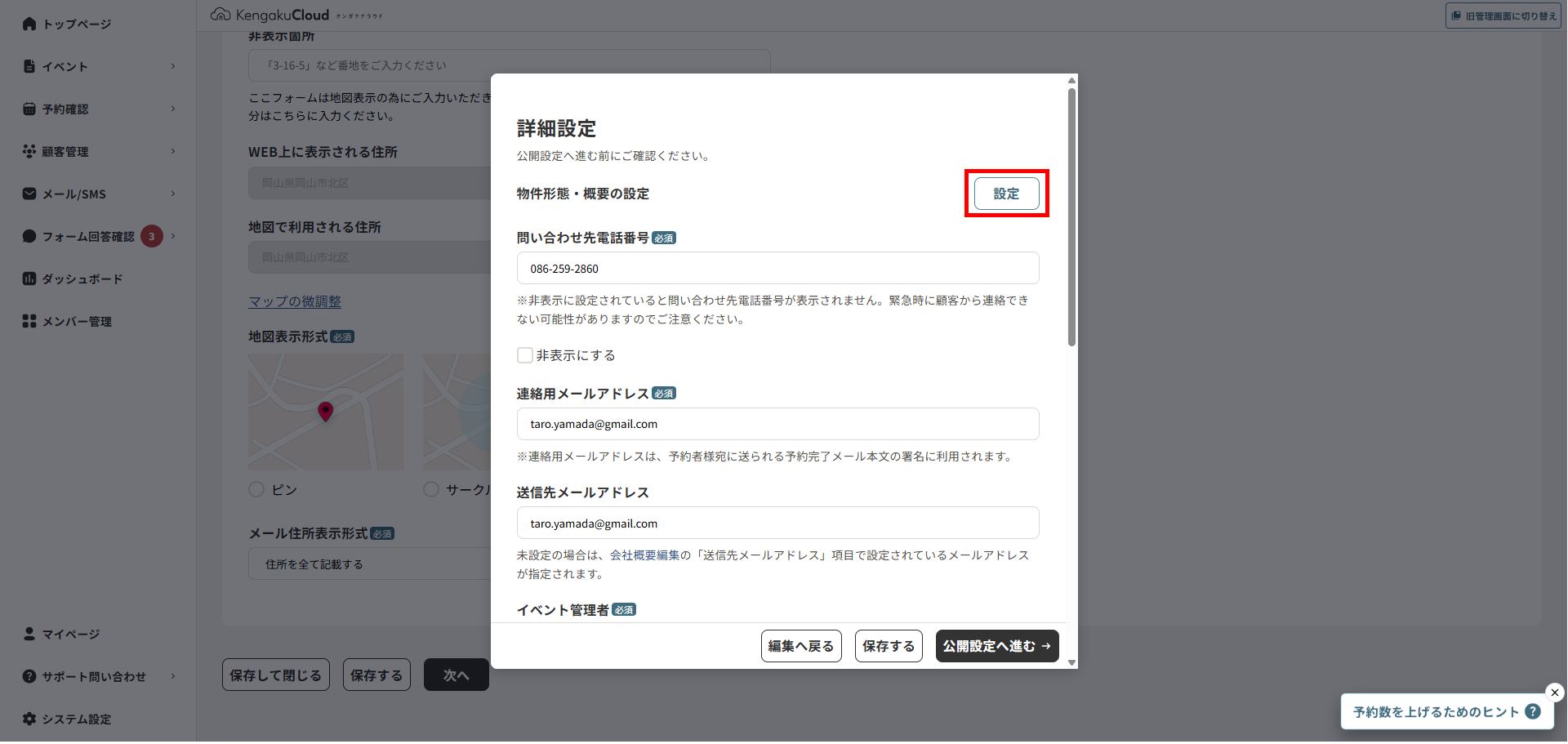Open the マップの微調整 link
Viewport: 1568px width, 744px height.
pos(294,301)
